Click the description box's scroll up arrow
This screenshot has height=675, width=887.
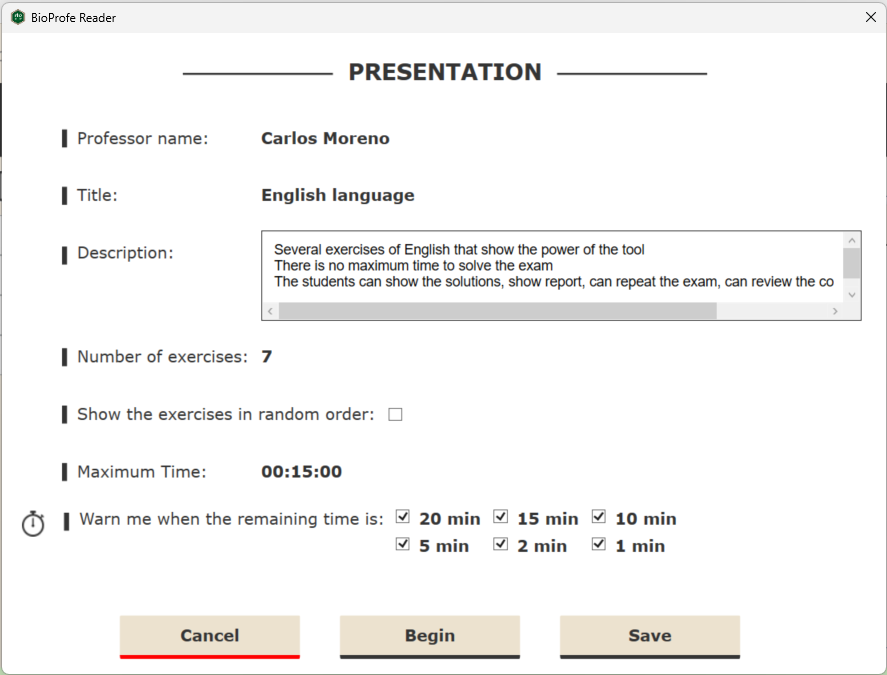[x=852, y=241]
